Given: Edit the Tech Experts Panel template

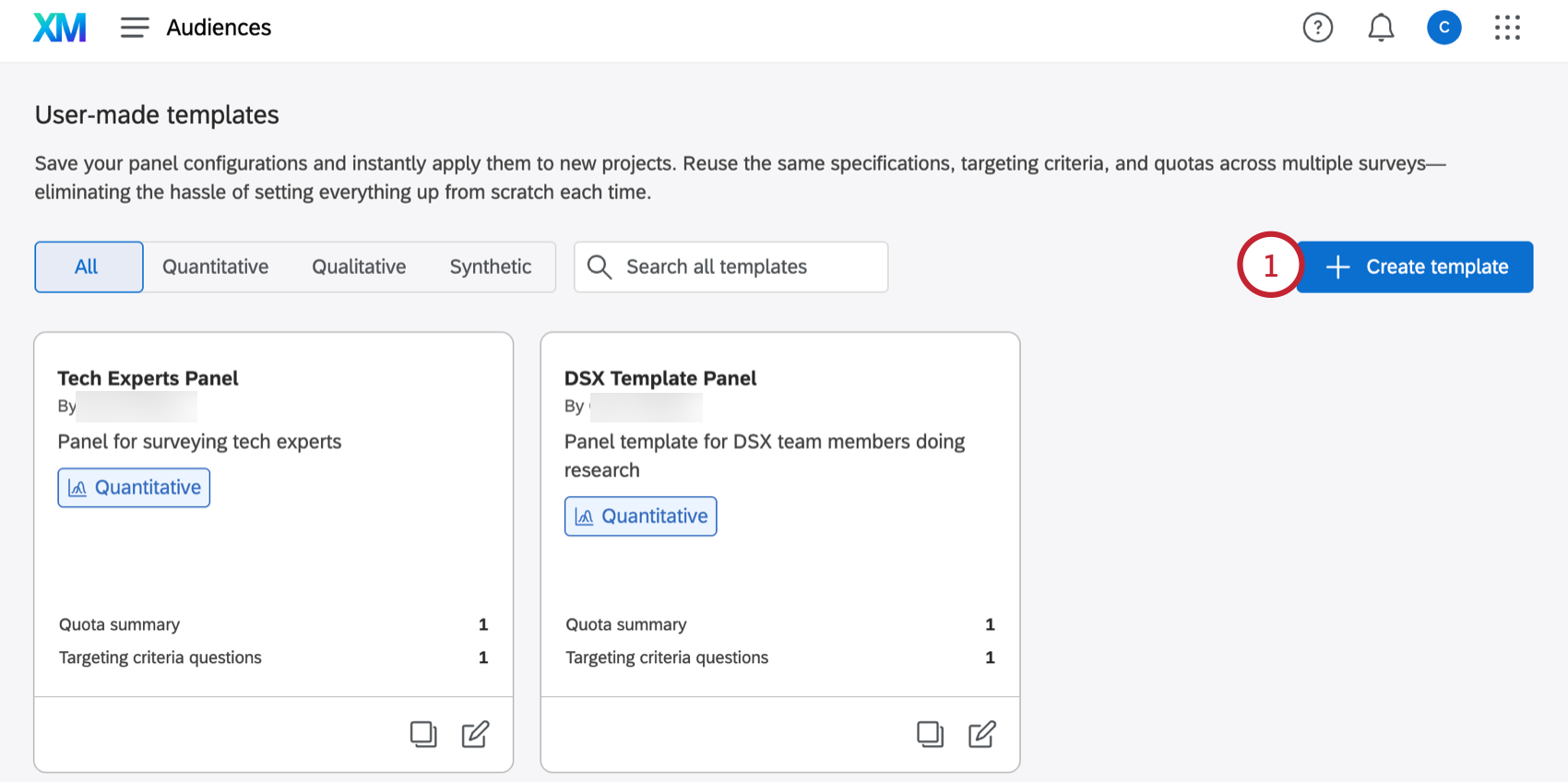Looking at the screenshot, I should [x=475, y=734].
